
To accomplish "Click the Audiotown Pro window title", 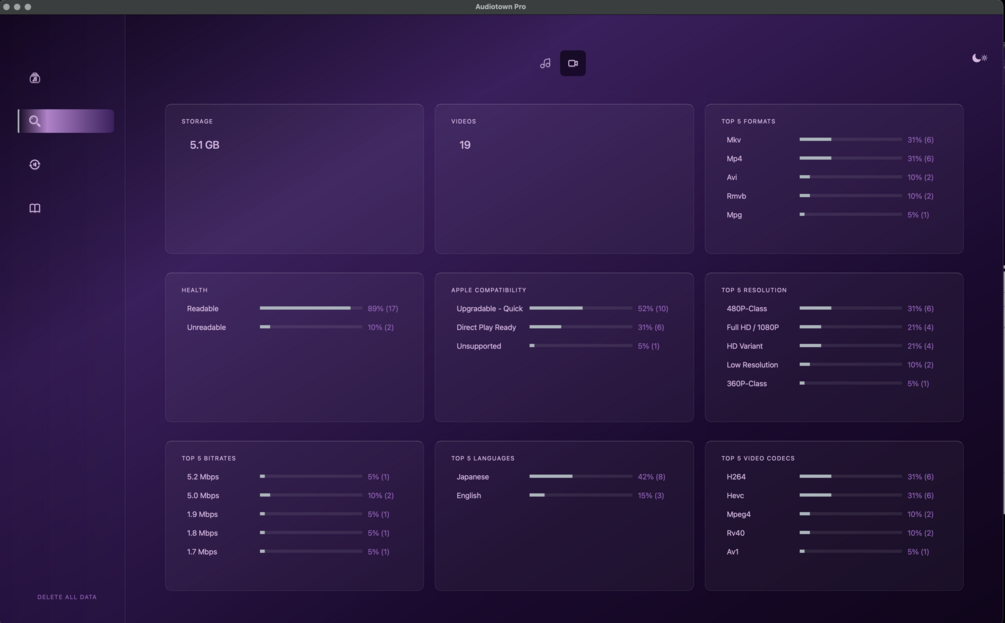I will 501,6.
